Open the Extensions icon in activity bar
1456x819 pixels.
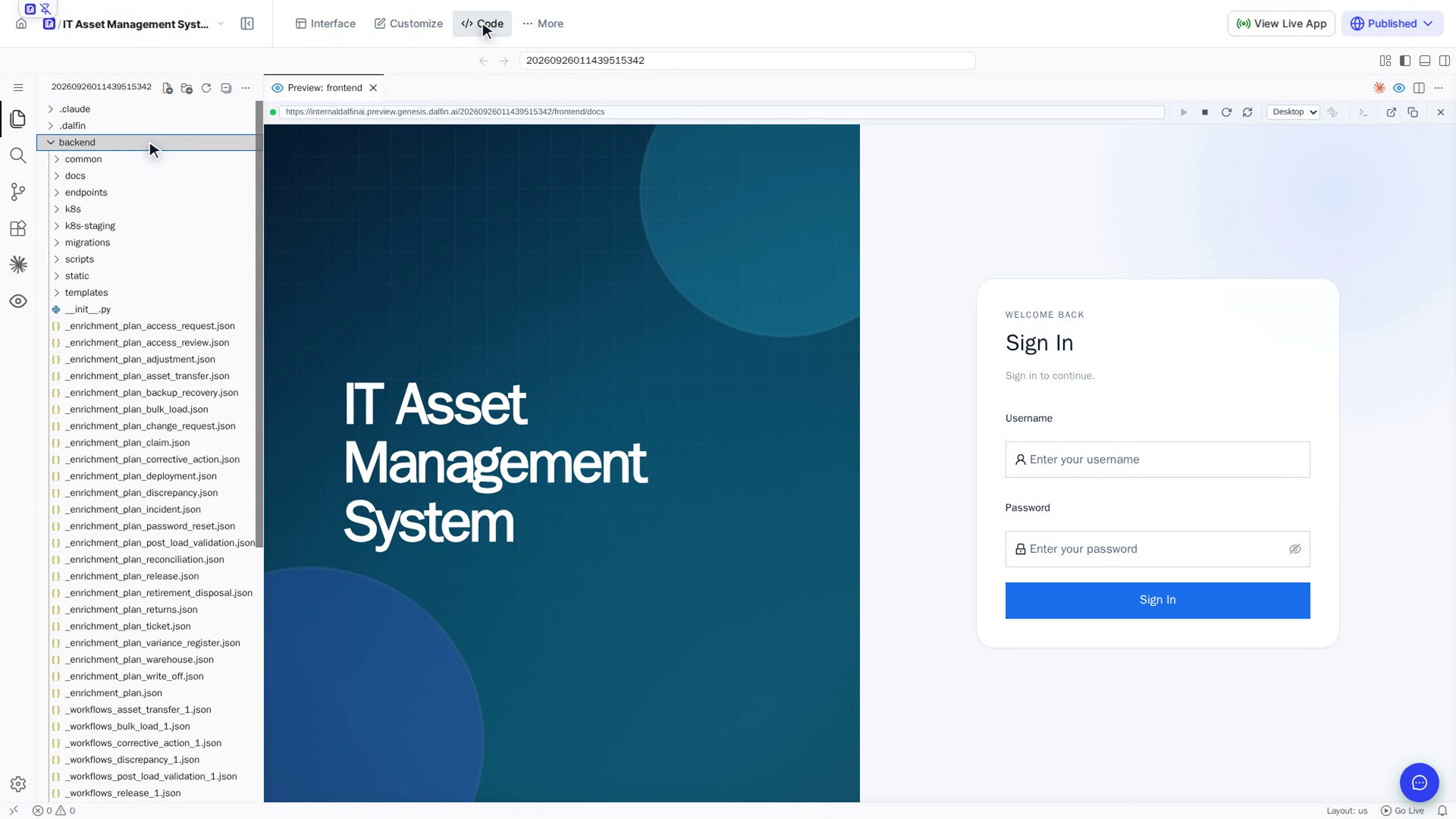(18, 228)
